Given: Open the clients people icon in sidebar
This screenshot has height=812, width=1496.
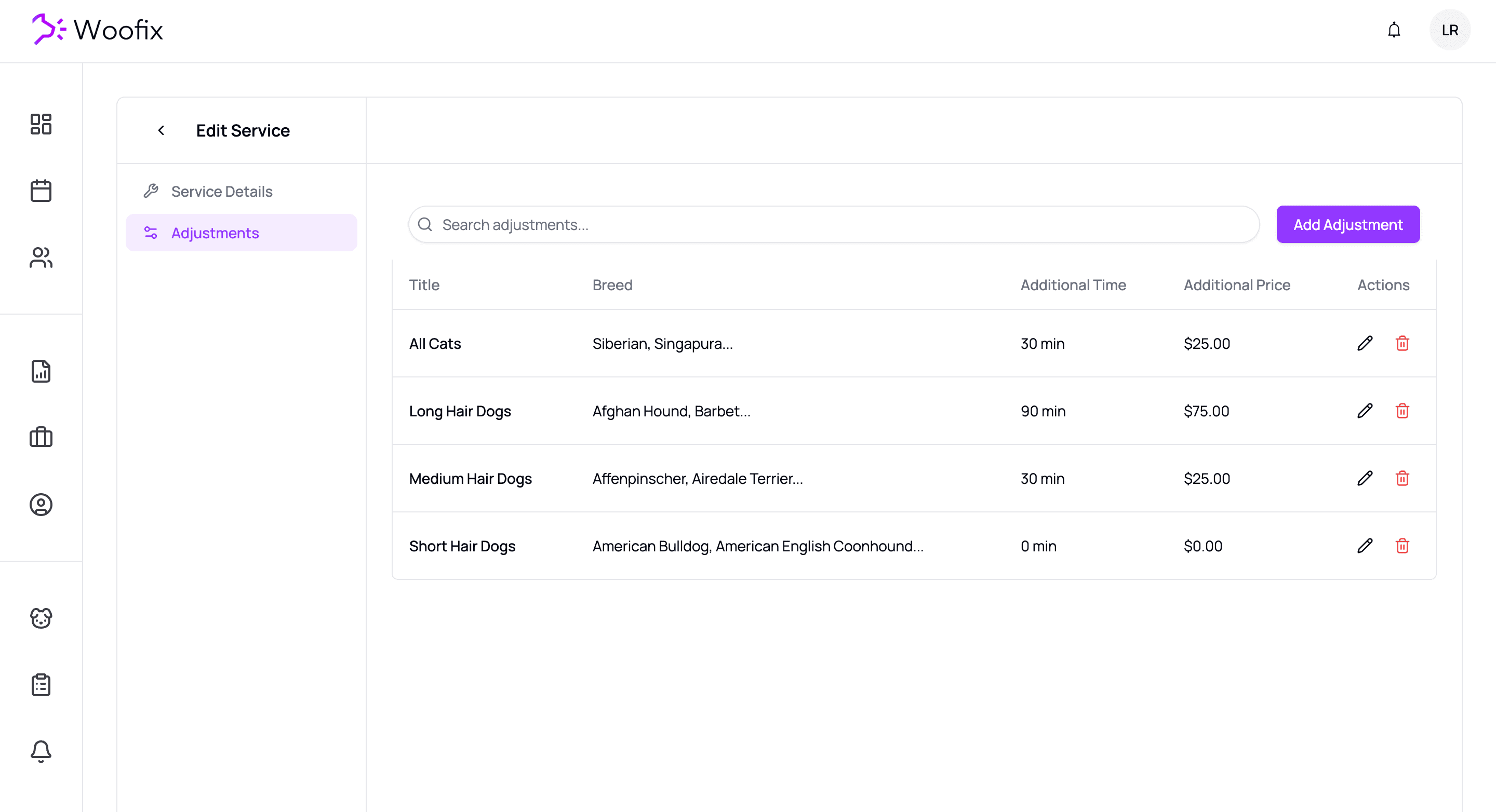Looking at the screenshot, I should 41,258.
